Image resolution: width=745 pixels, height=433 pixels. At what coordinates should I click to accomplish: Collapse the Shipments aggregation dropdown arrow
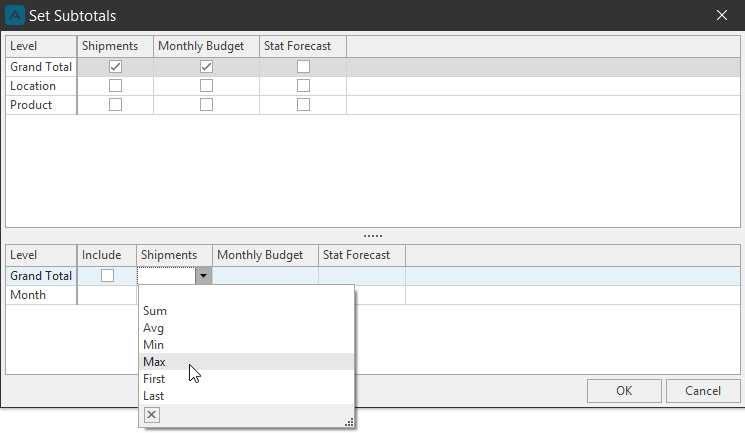(x=203, y=276)
